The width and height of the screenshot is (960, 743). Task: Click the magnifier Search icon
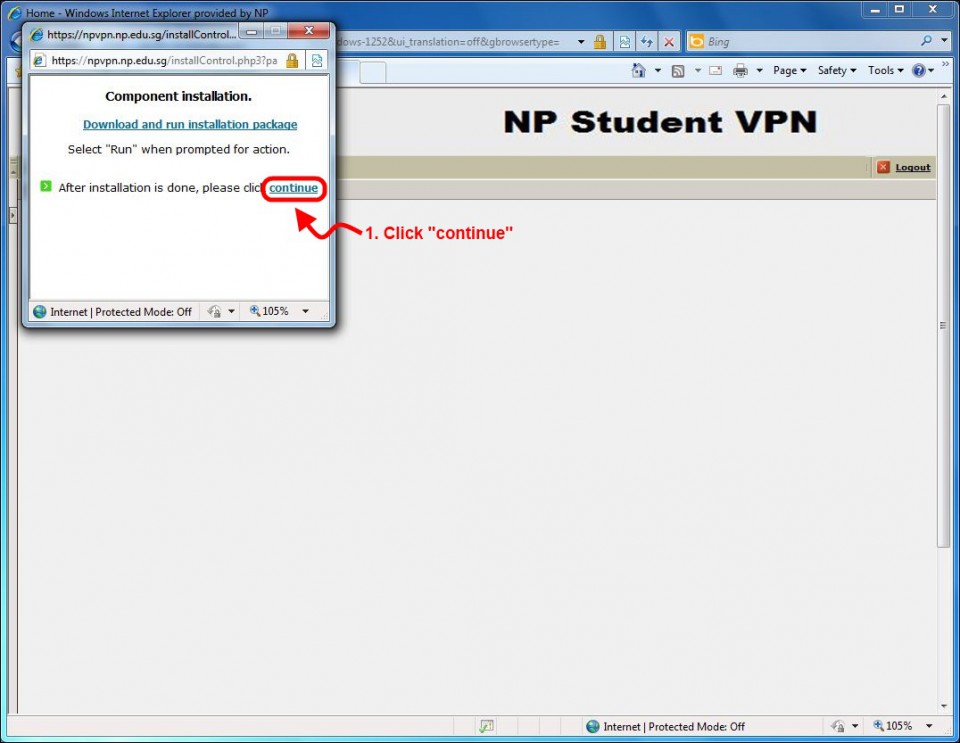point(926,41)
